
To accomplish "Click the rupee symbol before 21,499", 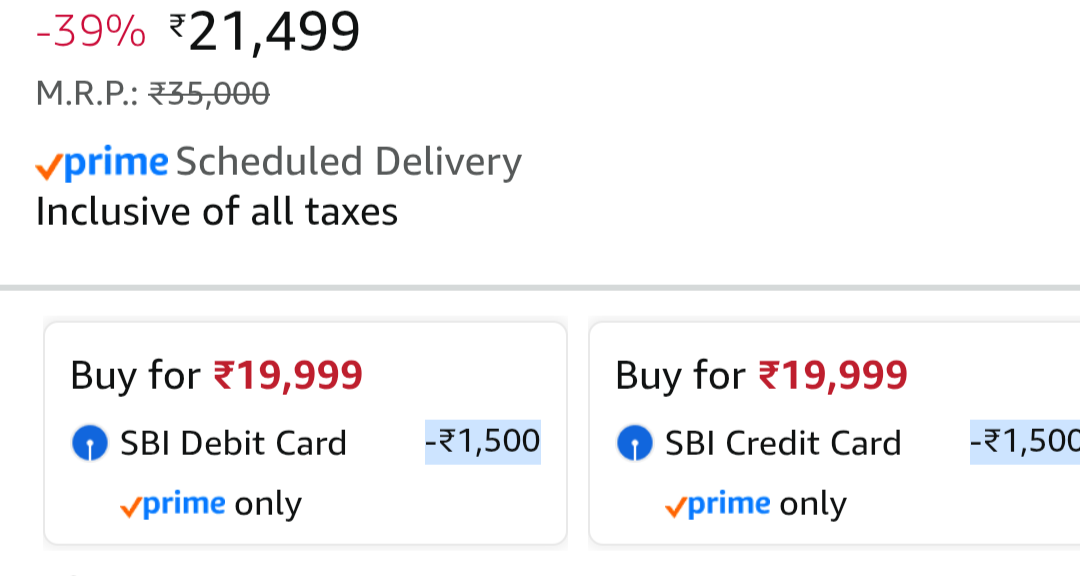I will coord(178,25).
